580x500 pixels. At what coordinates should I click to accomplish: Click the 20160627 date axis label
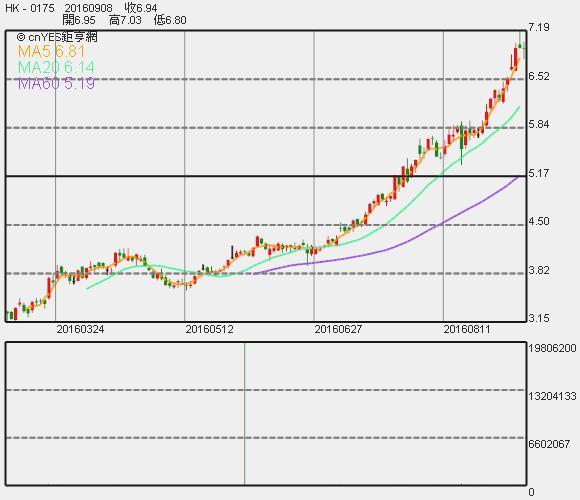coord(338,329)
